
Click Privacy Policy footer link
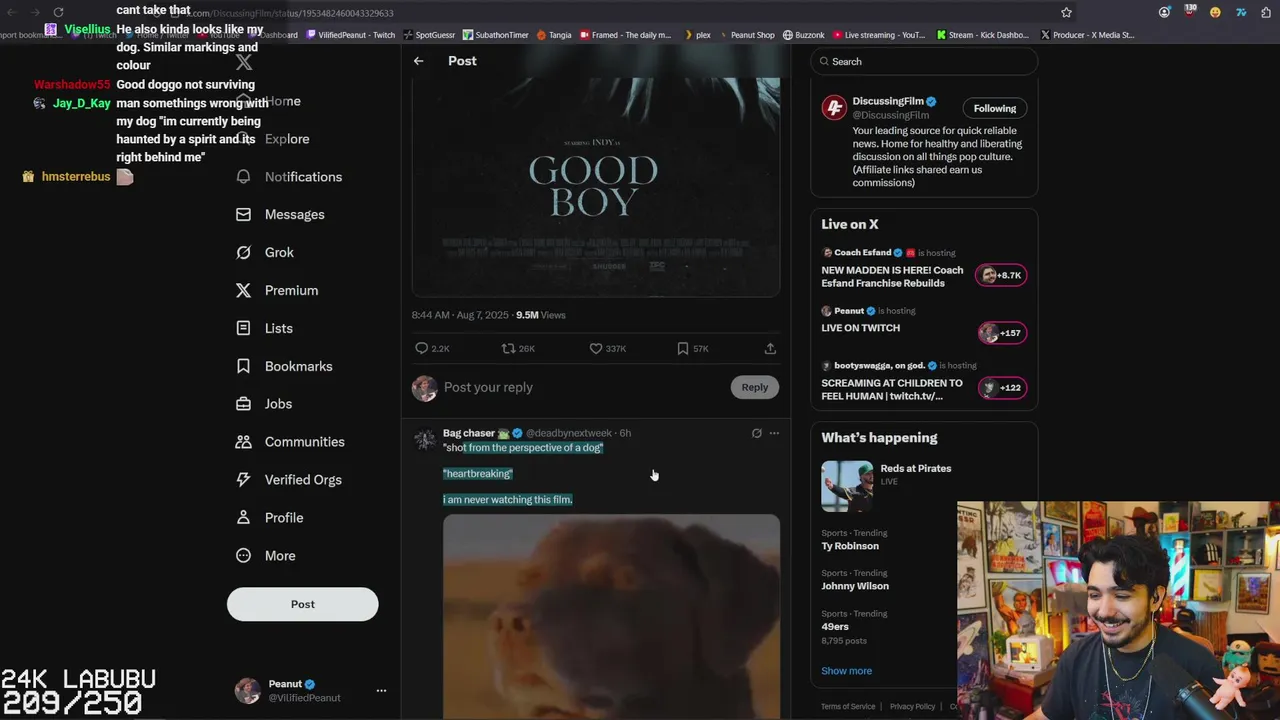point(912,707)
